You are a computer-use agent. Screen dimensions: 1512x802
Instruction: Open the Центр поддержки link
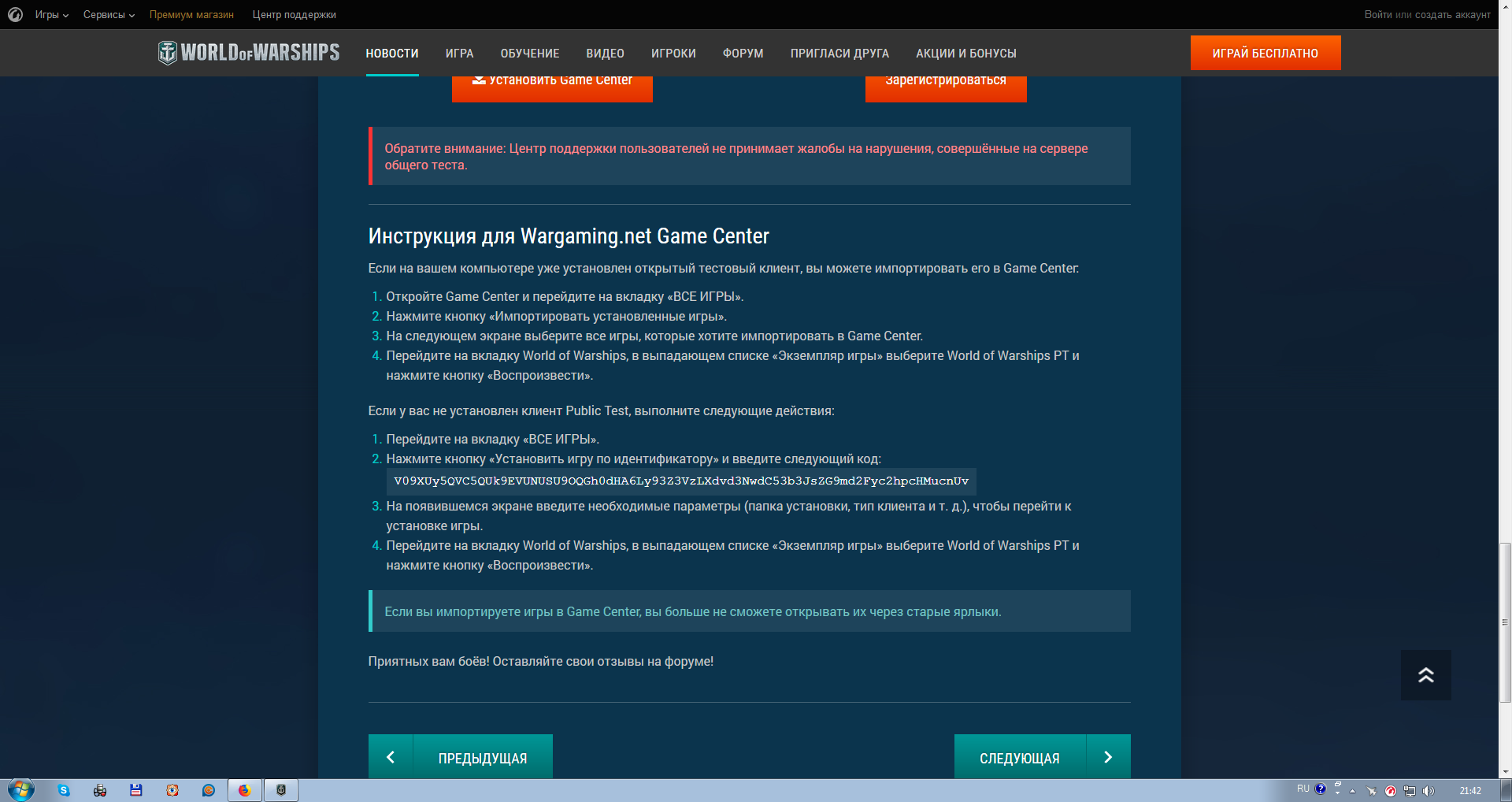click(x=295, y=14)
